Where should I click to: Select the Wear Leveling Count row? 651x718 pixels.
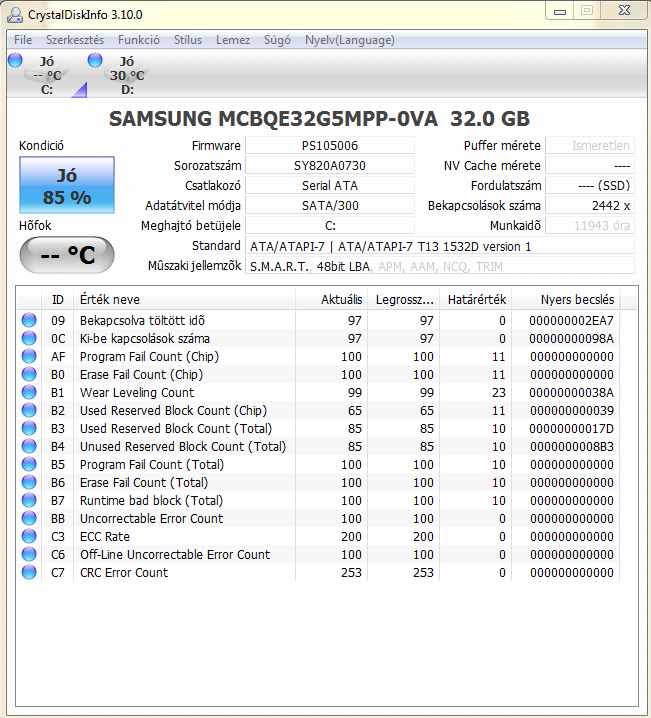[x=318, y=392]
